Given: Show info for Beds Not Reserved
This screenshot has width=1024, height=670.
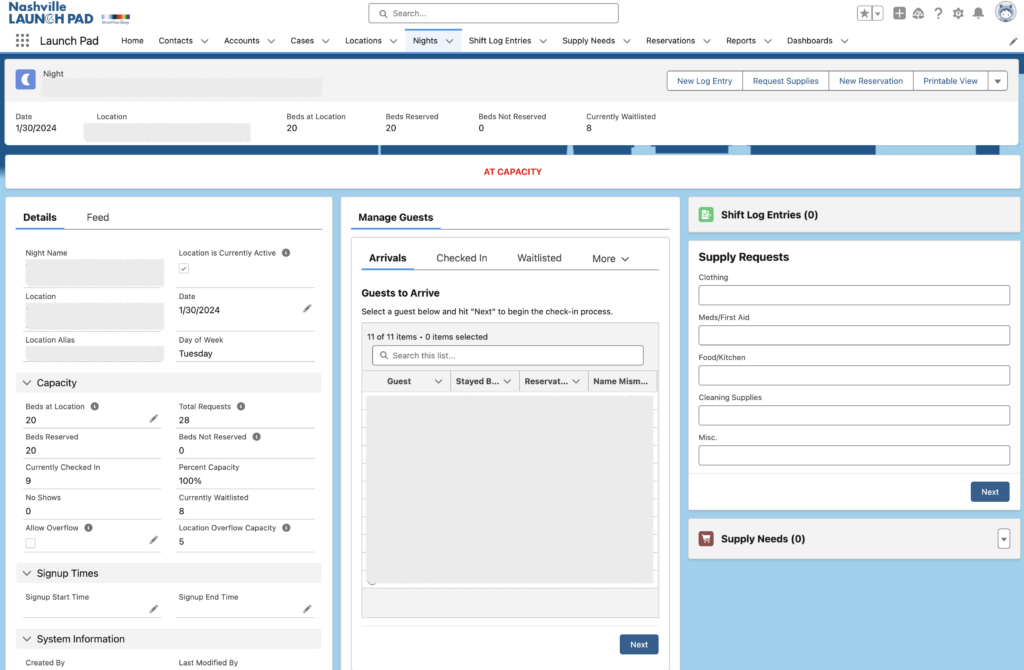Looking at the screenshot, I should (257, 437).
